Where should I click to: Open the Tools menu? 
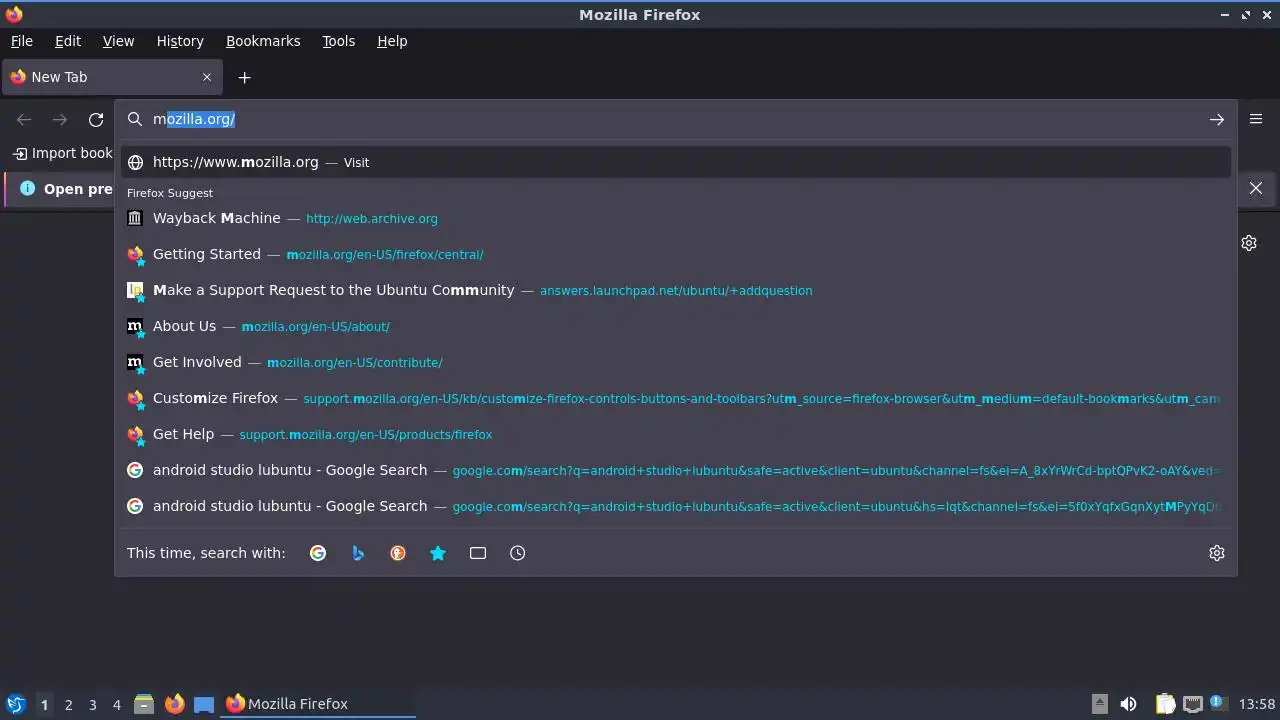[338, 41]
